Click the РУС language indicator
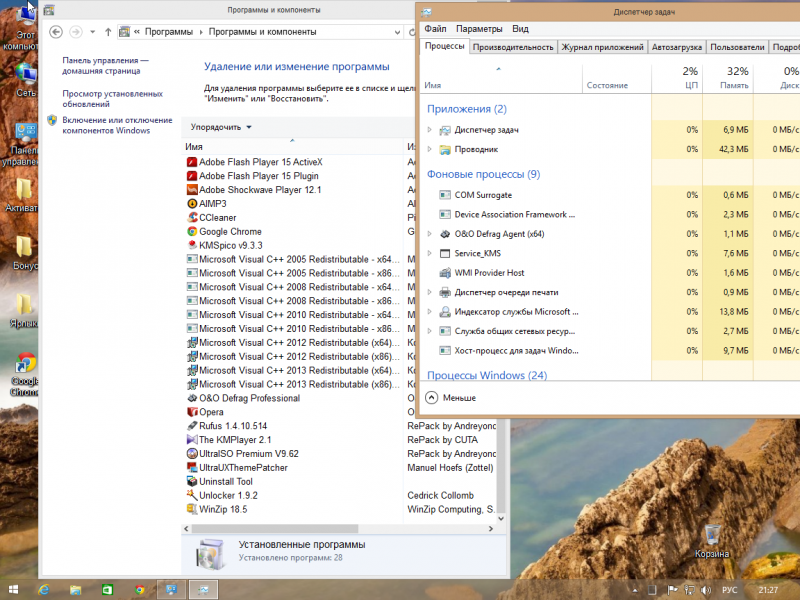800x600 pixels. point(730,590)
